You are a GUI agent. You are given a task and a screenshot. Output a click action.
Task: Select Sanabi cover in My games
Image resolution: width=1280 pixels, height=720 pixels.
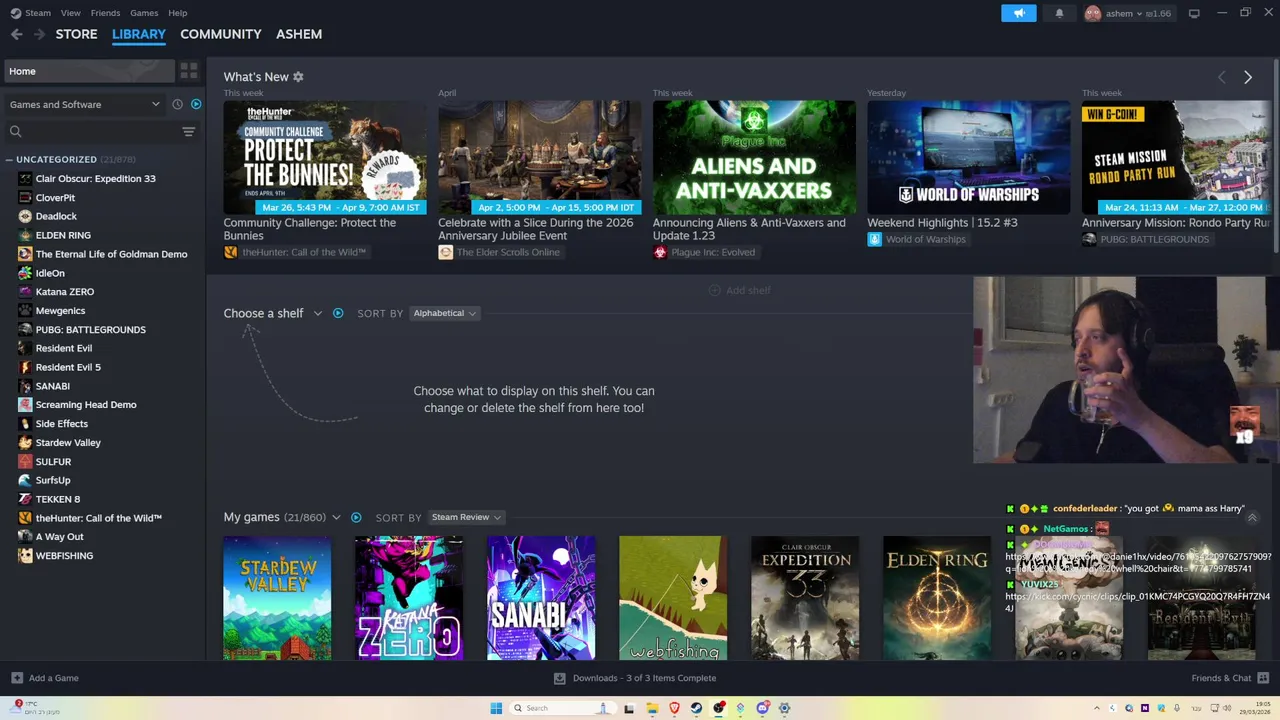(541, 598)
